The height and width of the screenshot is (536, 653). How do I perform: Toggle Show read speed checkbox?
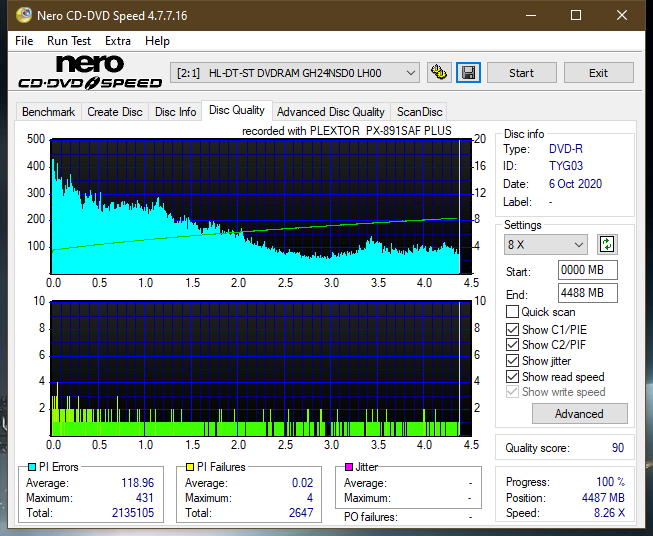[512, 376]
